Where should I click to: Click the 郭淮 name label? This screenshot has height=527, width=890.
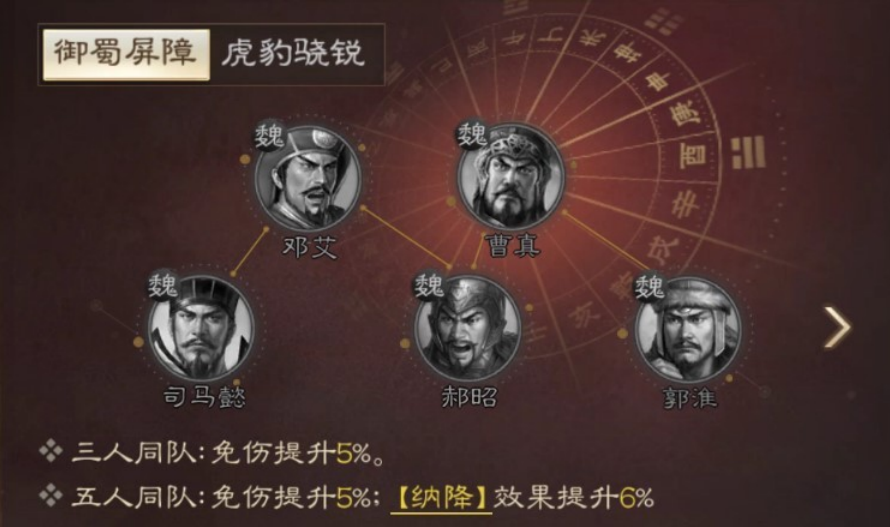690,398
